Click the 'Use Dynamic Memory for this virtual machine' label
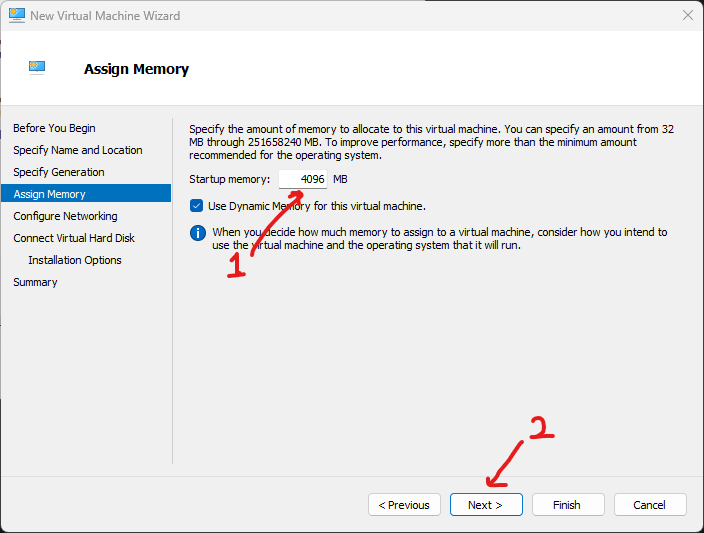This screenshot has height=533, width=704. point(316,206)
